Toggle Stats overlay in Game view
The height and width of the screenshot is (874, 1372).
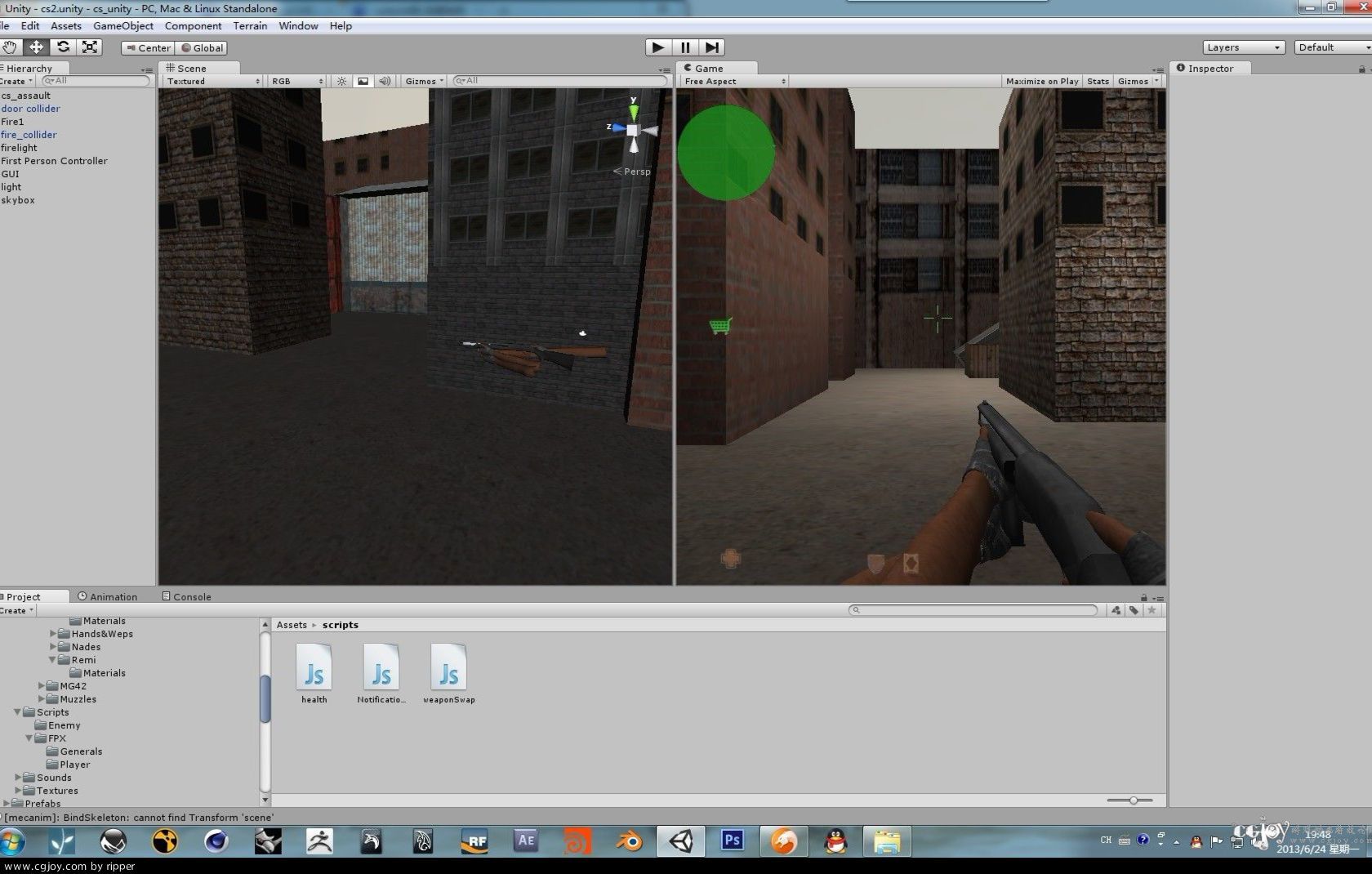(x=1098, y=81)
